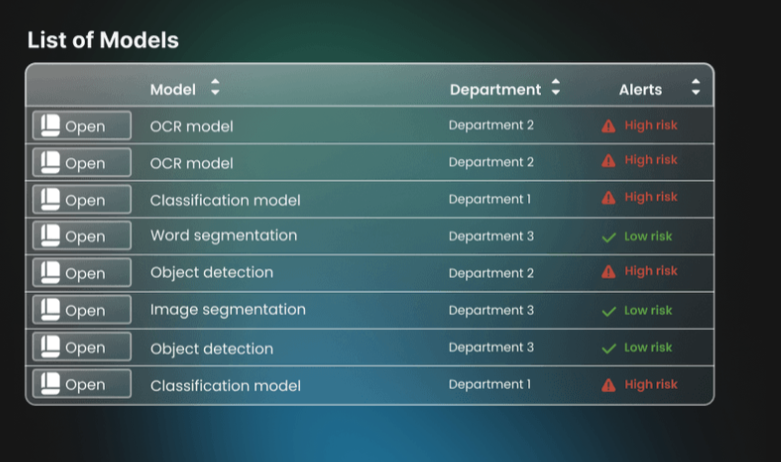This screenshot has width=781, height=462.
Task: Click the High risk warning icon in first row
Action: click(608, 126)
